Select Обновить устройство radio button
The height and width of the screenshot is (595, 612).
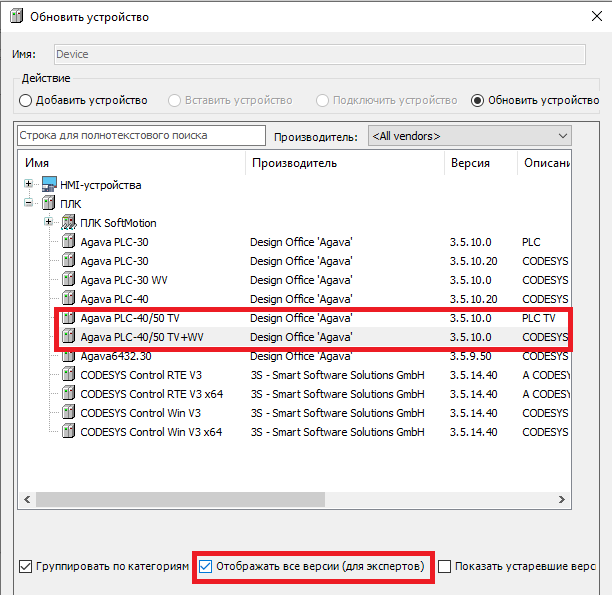click(477, 100)
